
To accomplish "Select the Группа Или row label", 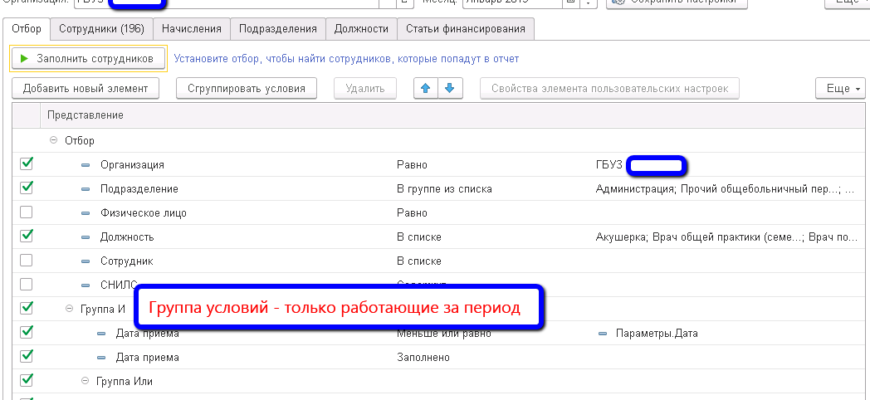I will [124, 382].
